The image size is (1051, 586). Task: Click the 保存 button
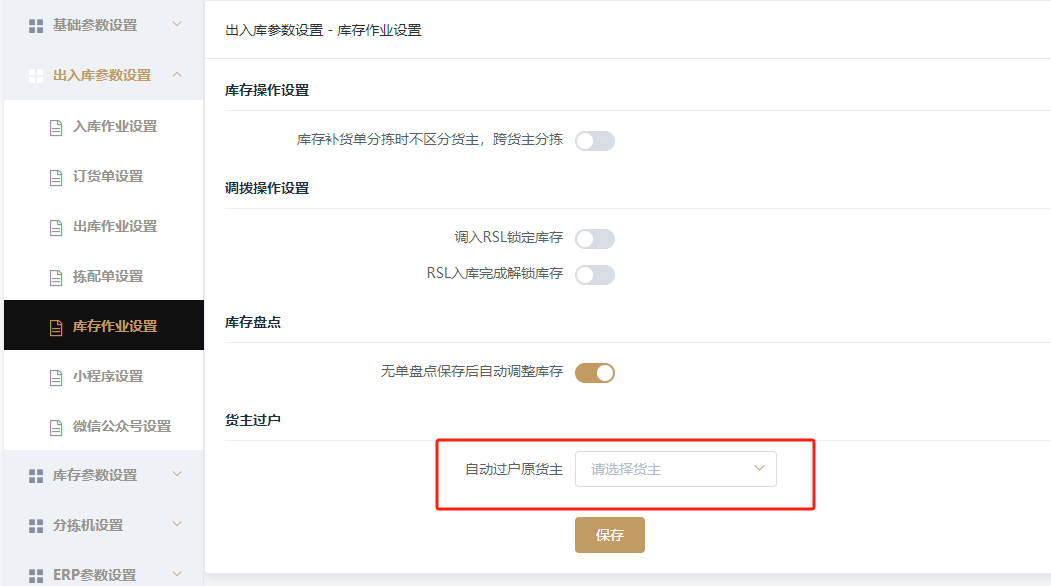pyautogui.click(x=610, y=535)
